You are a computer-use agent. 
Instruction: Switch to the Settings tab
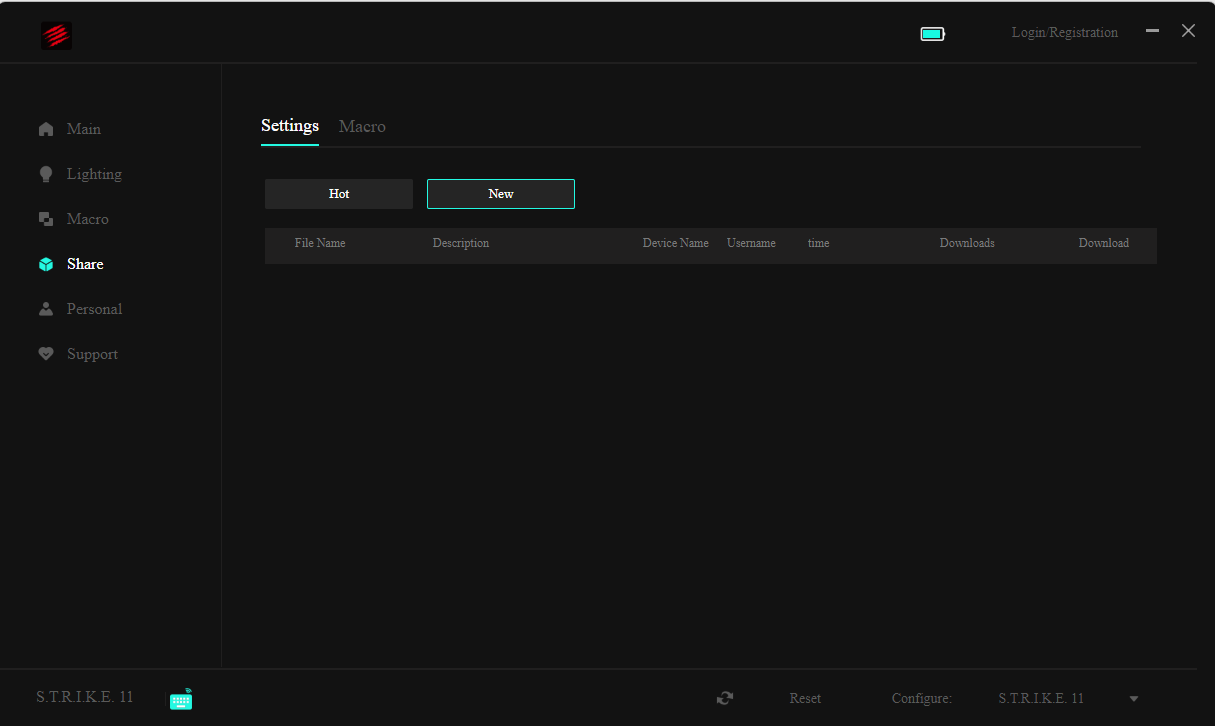(290, 126)
